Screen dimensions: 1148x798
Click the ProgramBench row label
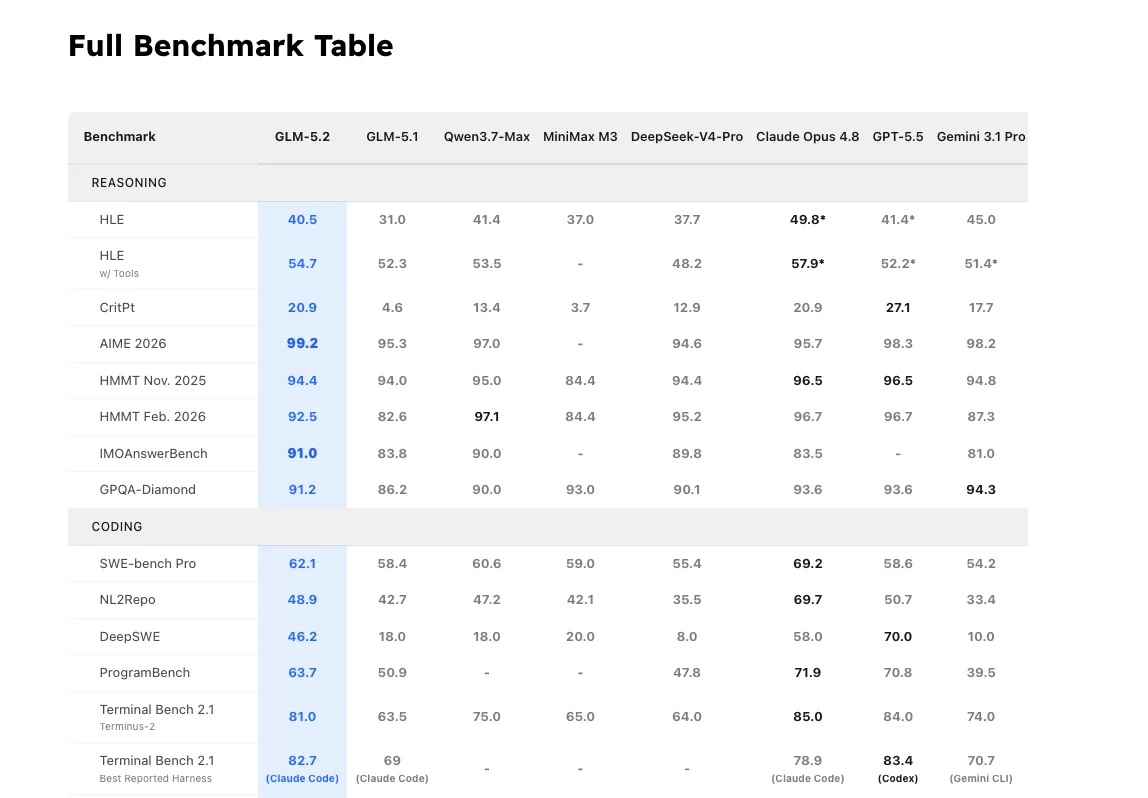click(x=144, y=673)
